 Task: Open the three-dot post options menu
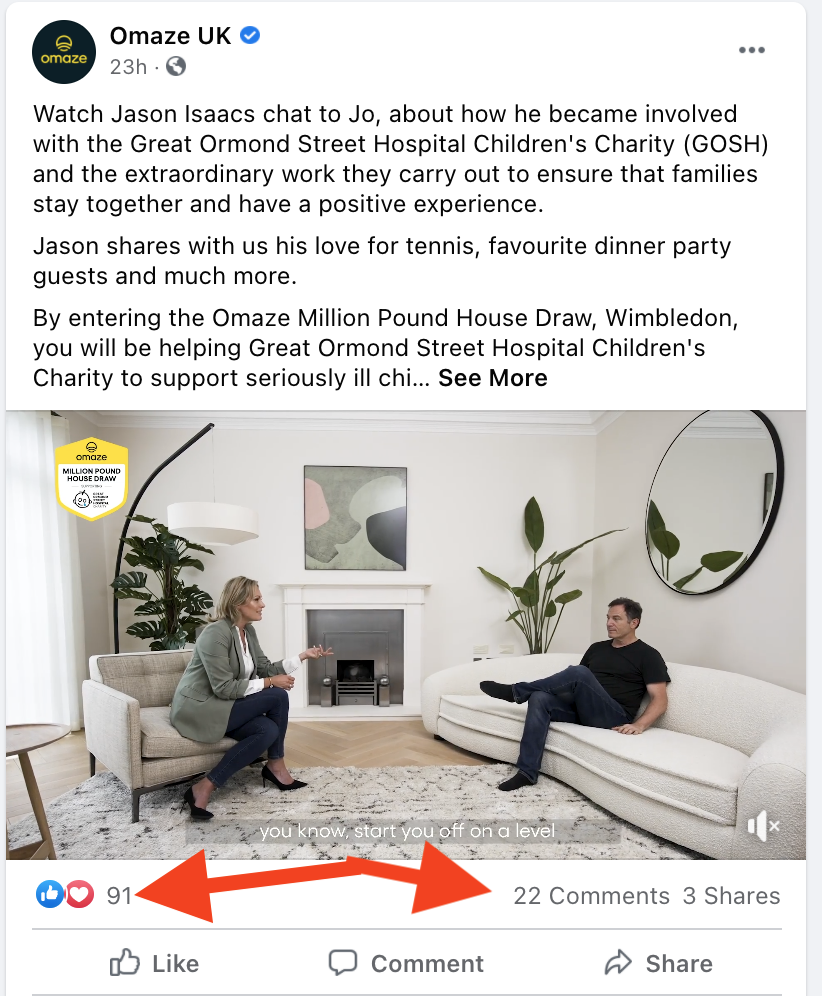click(751, 50)
